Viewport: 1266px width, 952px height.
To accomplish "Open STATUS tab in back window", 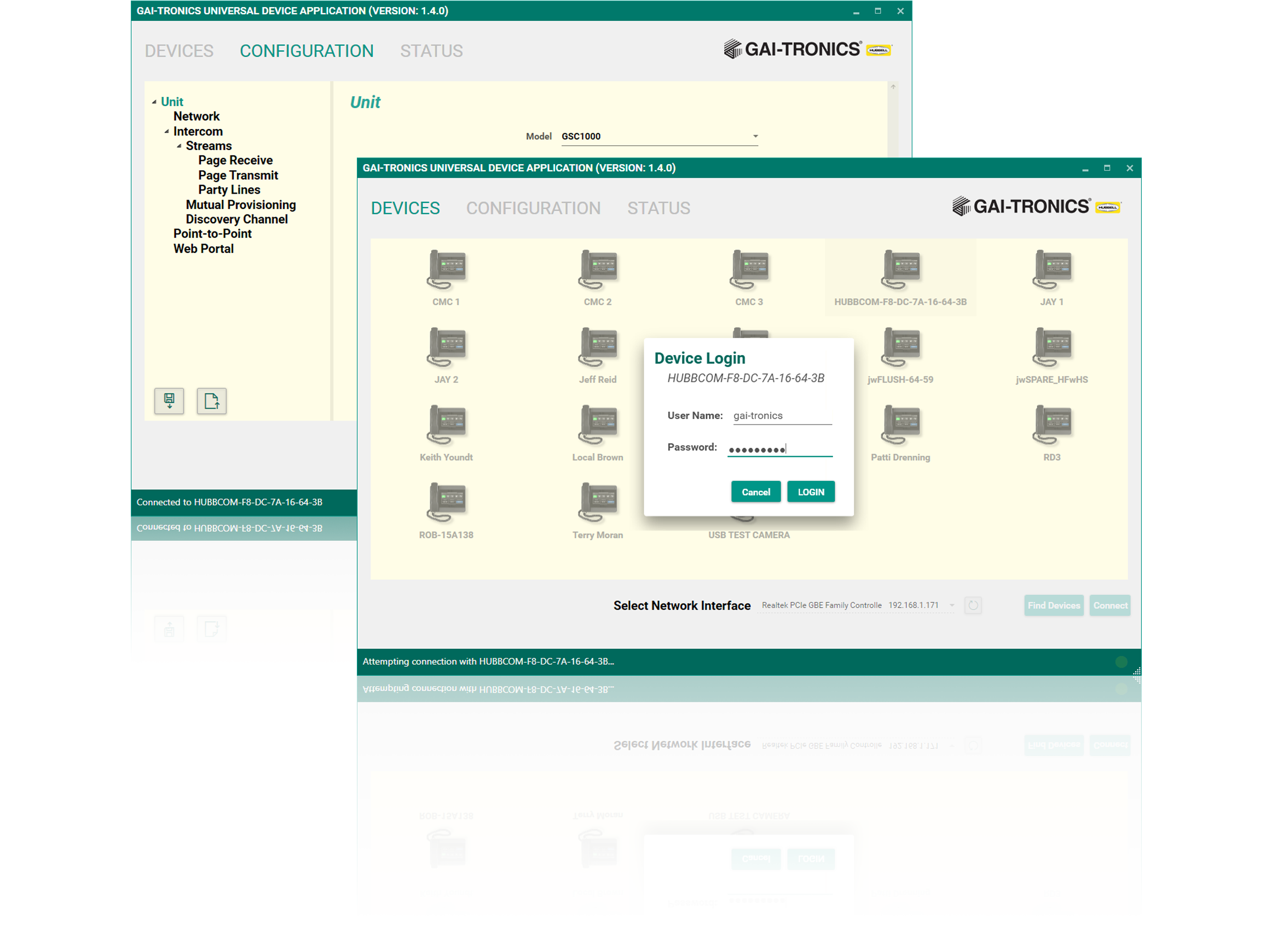I will click(x=431, y=51).
